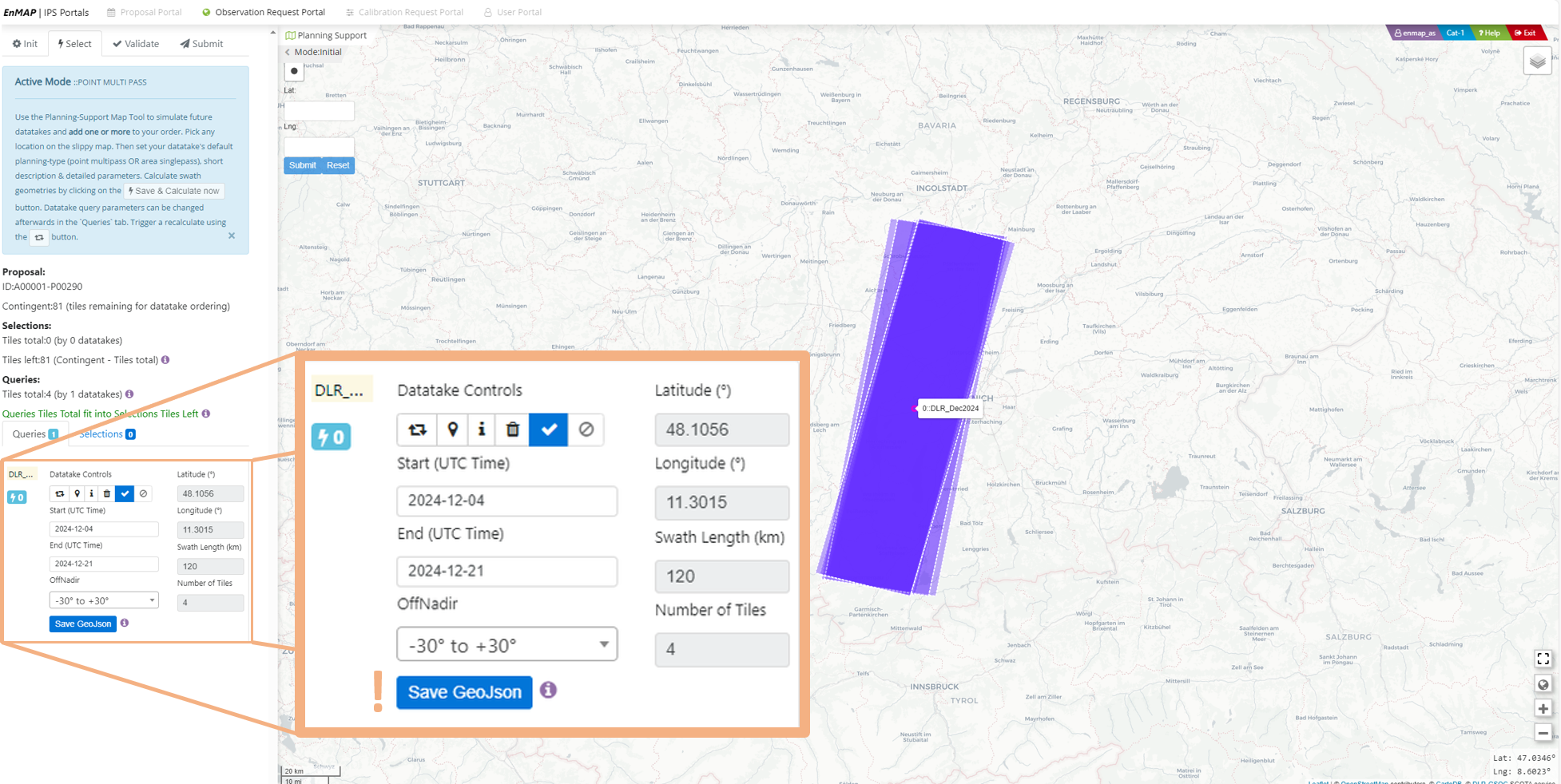Image resolution: width=1561 pixels, height=784 pixels.
Task: Click recalculate arrows icon in enlarged inset
Action: pyautogui.click(x=417, y=430)
